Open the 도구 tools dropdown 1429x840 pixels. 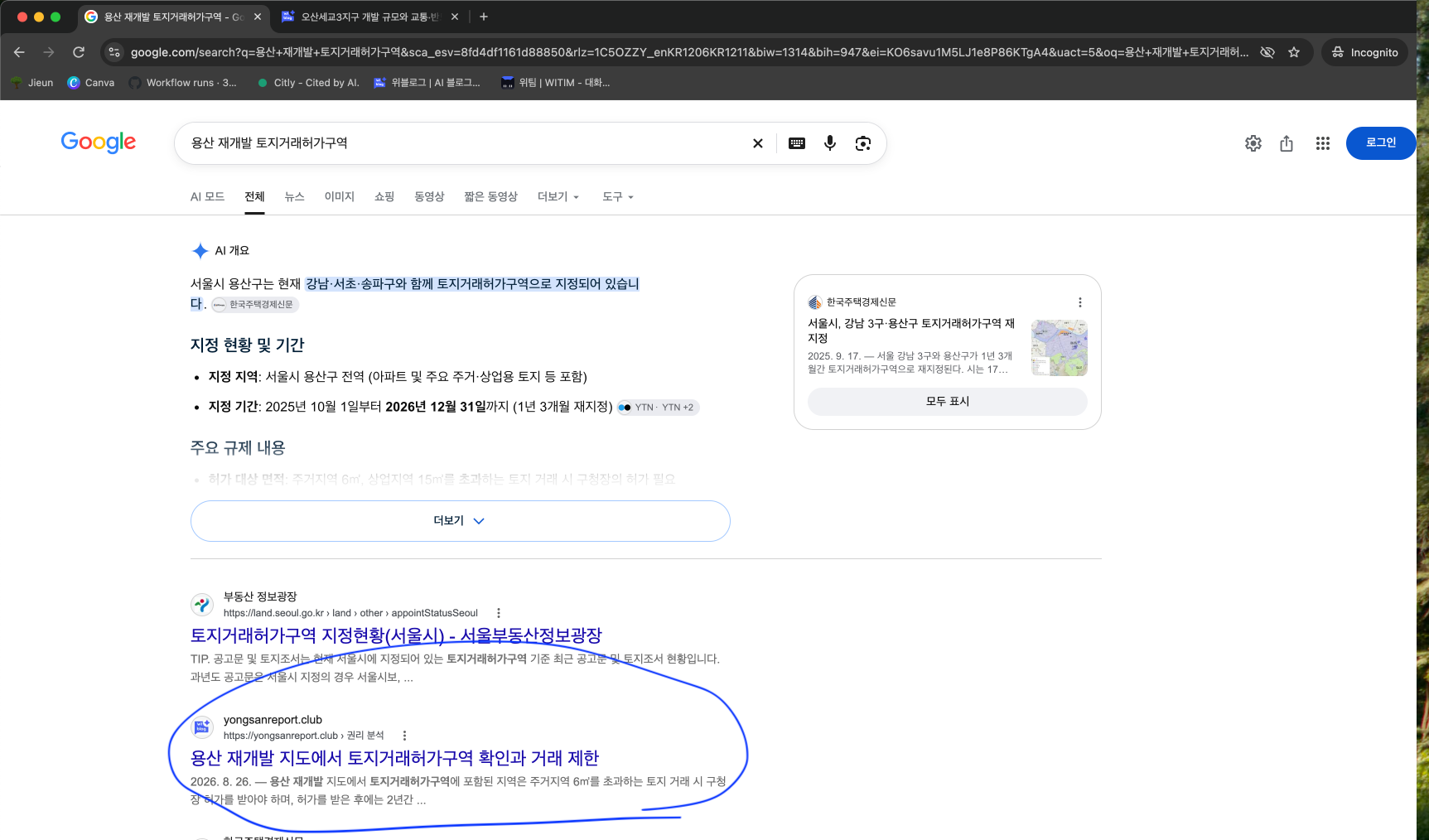click(618, 196)
